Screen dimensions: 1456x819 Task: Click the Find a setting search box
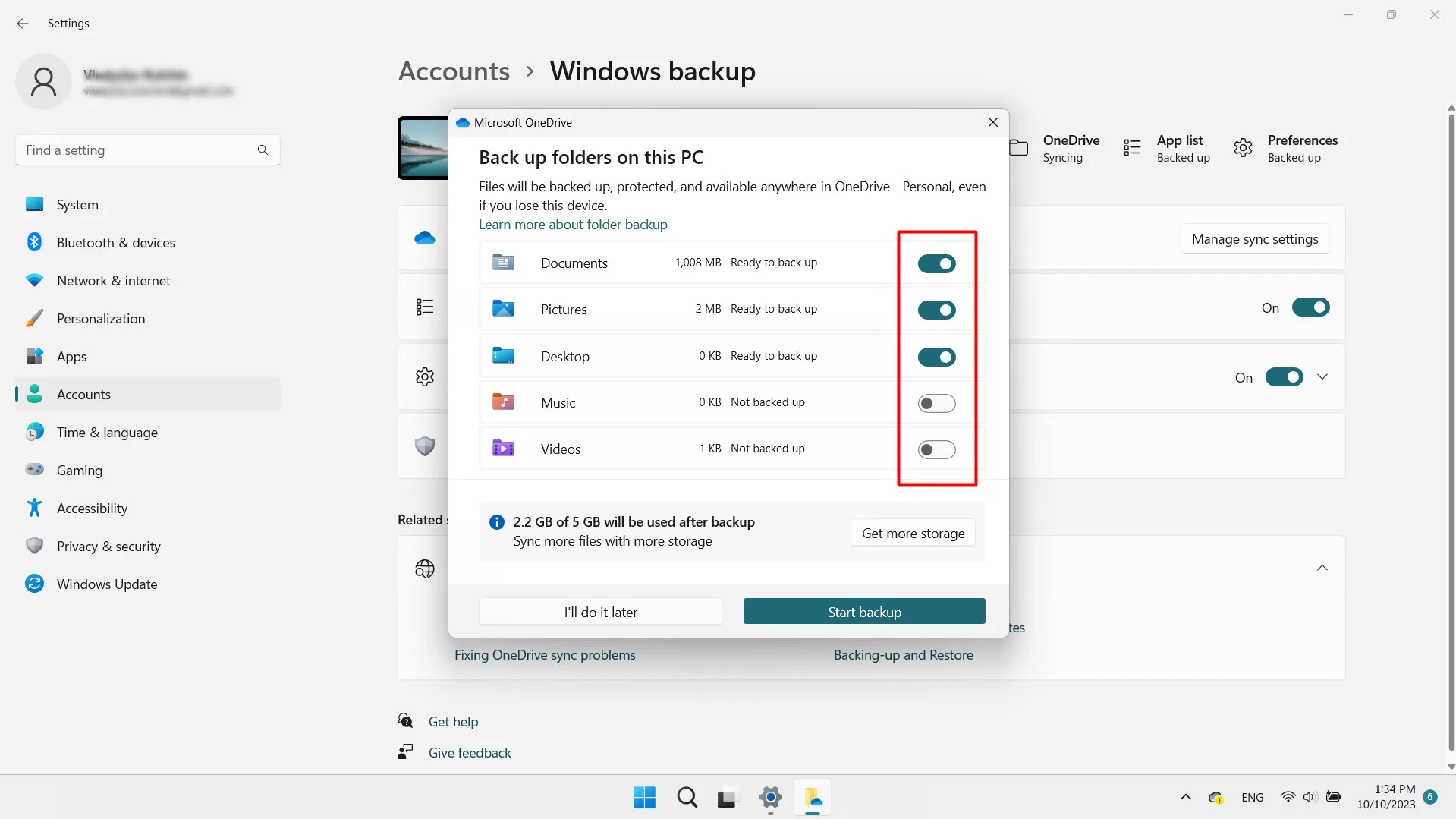click(x=148, y=150)
